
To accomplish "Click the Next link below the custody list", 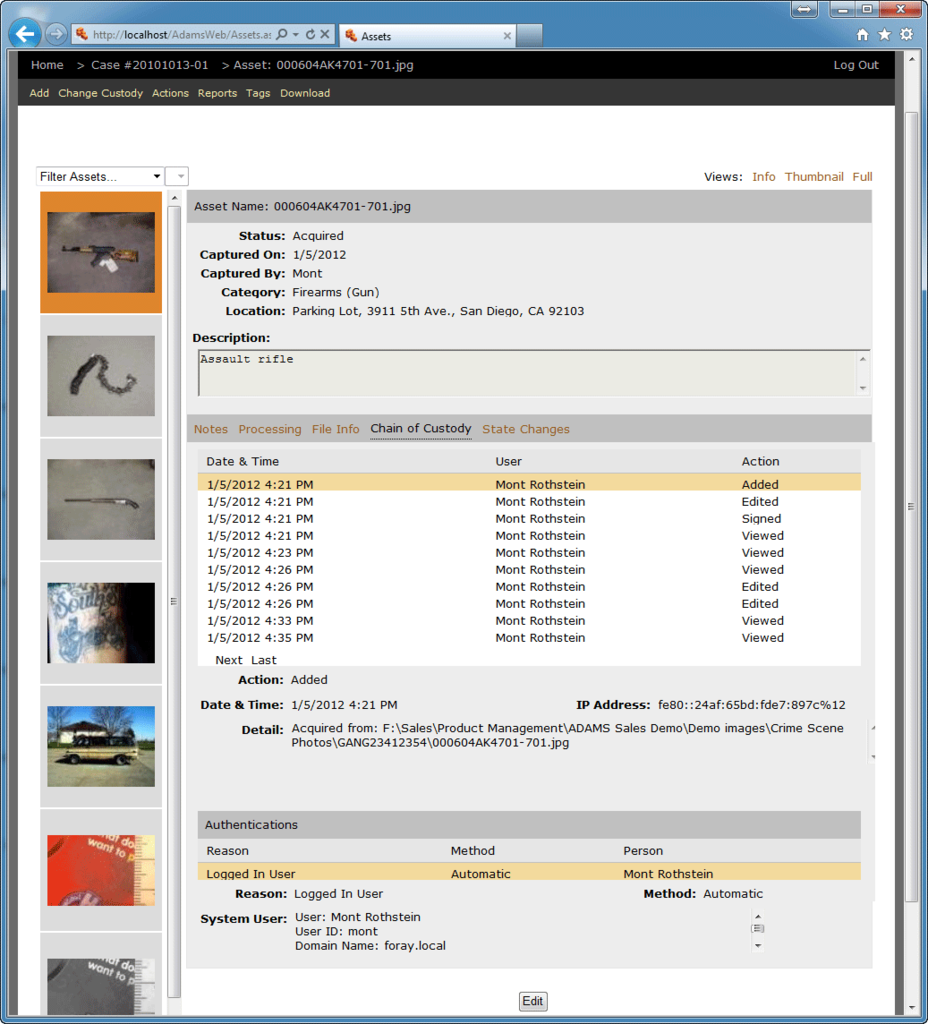I will click(229, 660).
